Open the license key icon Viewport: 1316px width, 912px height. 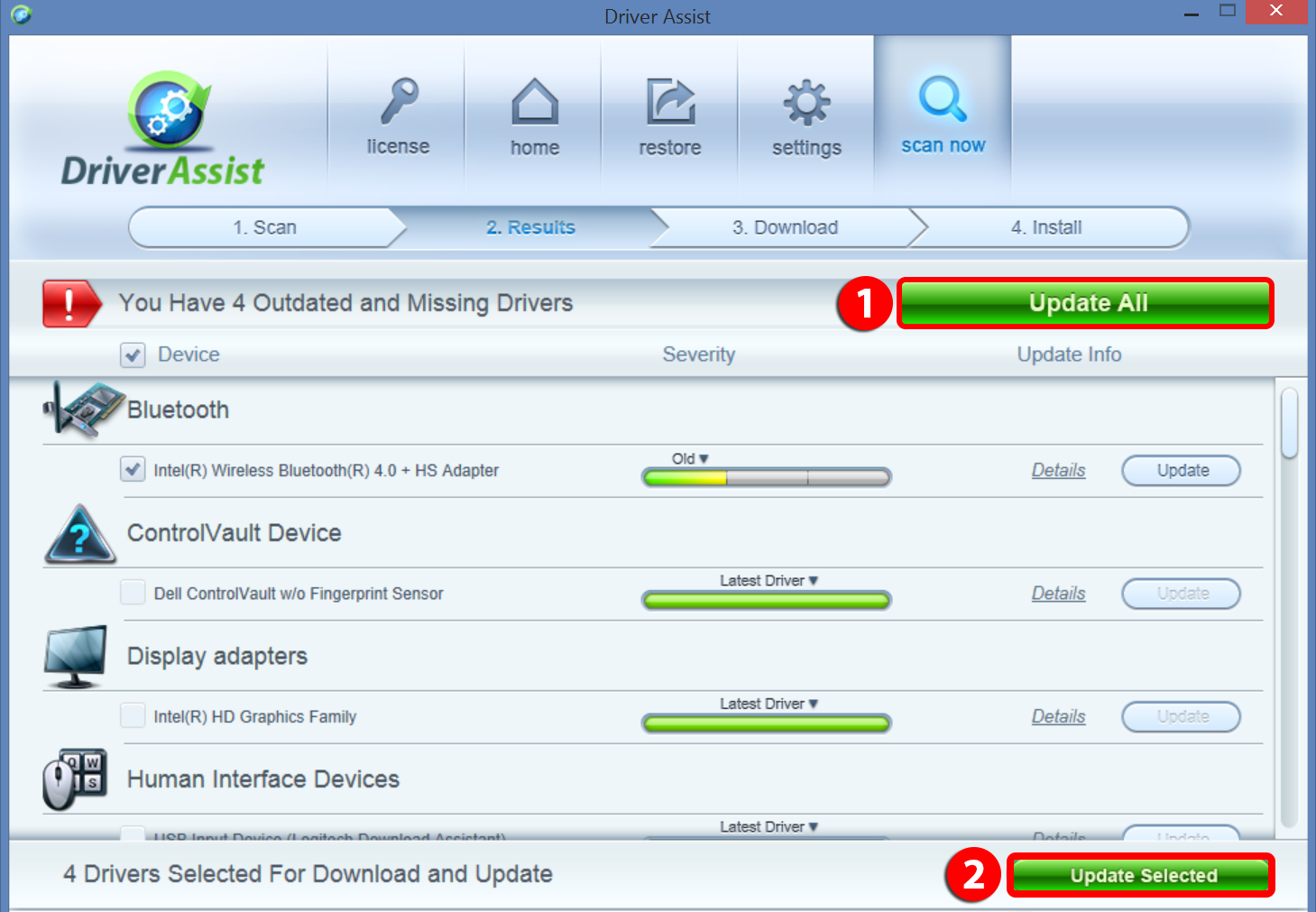click(399, 101)
